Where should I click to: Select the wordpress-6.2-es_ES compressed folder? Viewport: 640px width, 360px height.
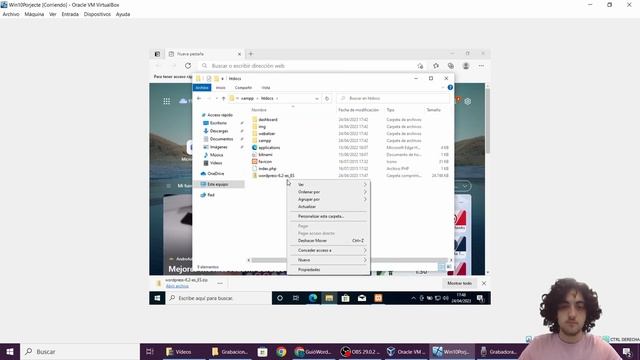[276, 176]
